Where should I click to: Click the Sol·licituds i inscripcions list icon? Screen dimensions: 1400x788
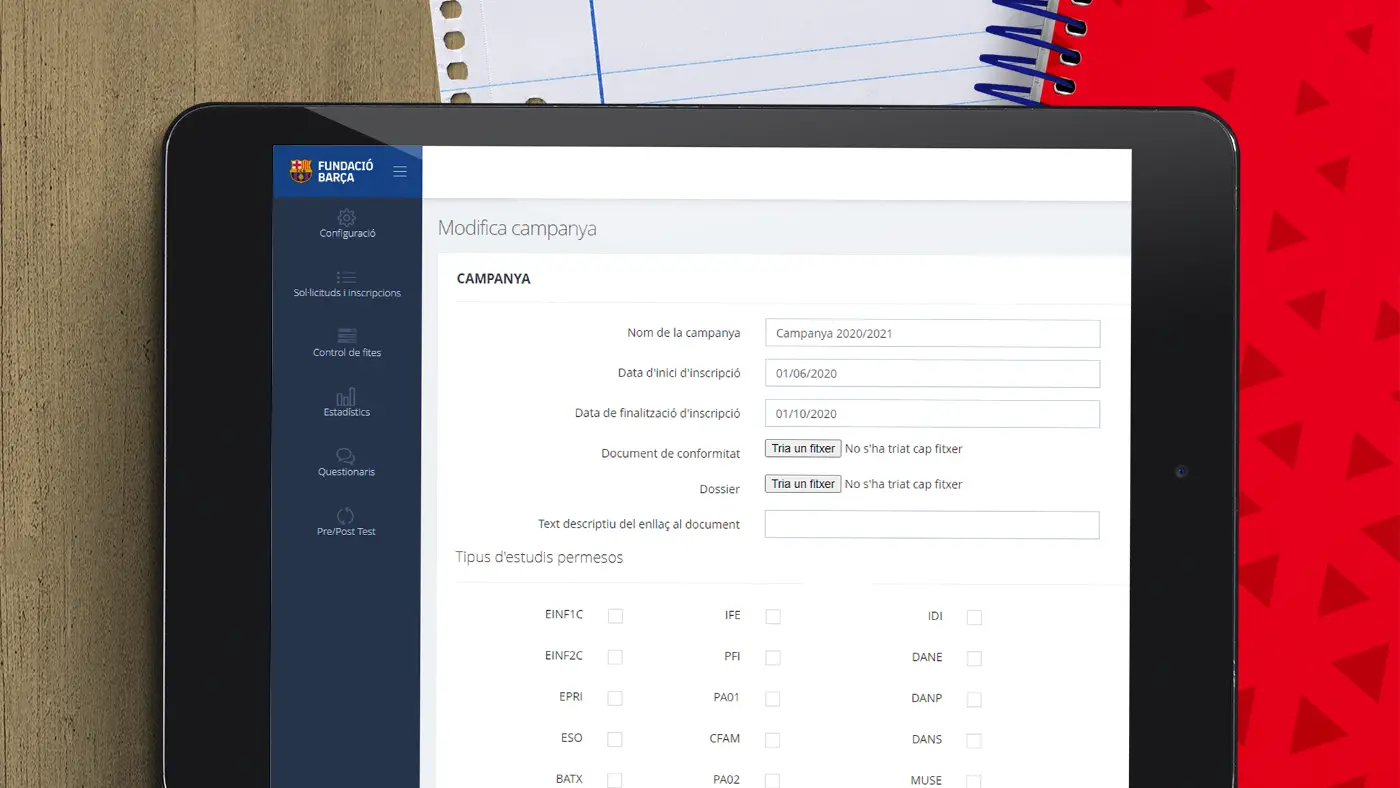tap(346, 277)
